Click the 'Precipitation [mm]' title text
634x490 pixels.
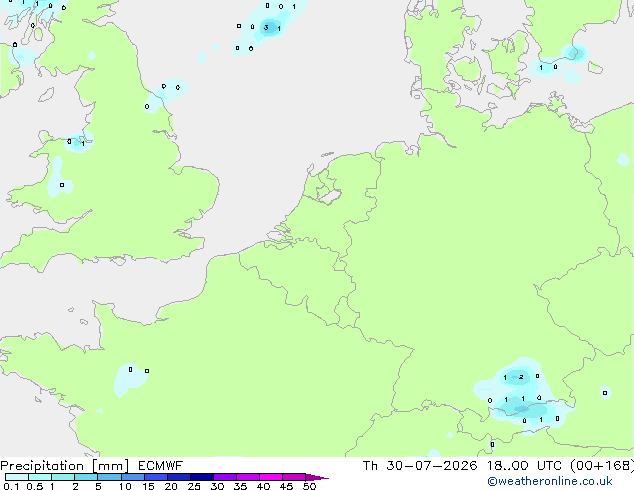[x=65, y=466]
